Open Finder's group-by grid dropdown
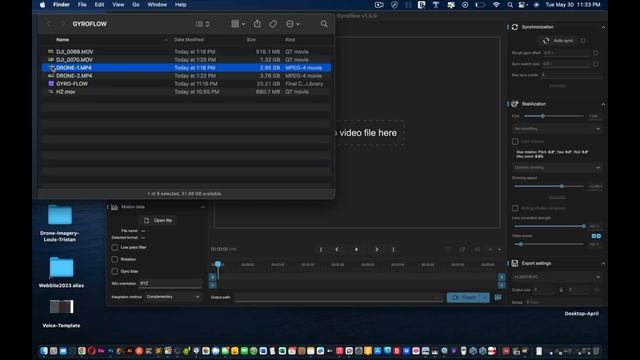This screenshot has width=640, height=360. 238,24
